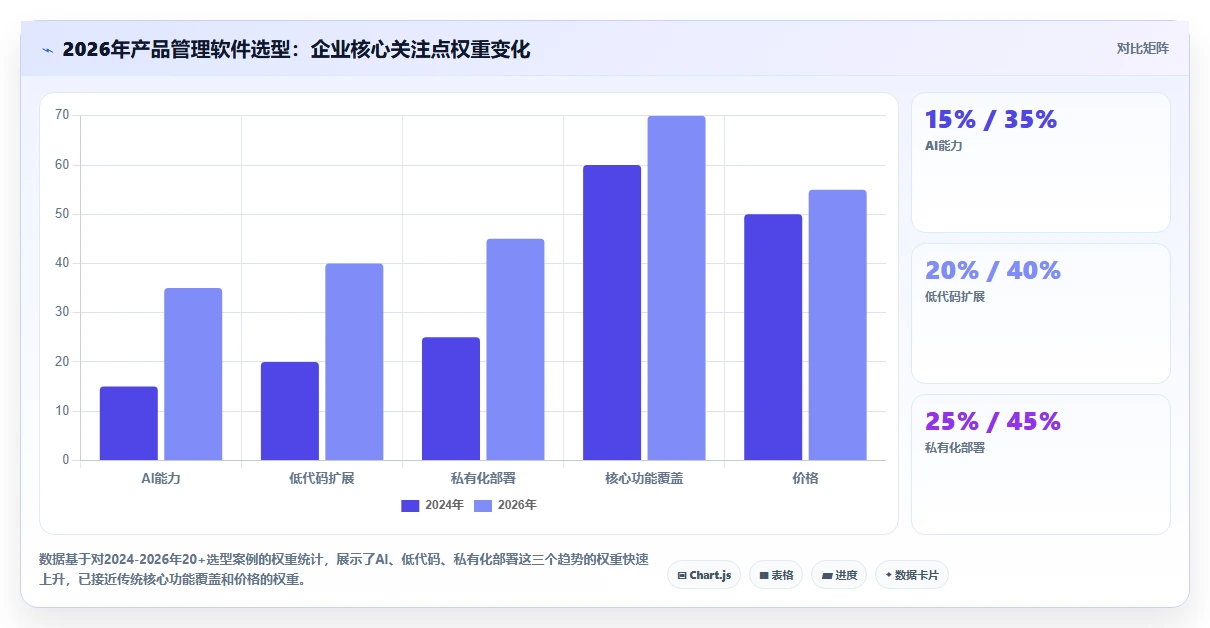This screenshot has height=628, width=1210.
Task: Click the 30 y-axis tick label
Action: (x=62, y=312)
